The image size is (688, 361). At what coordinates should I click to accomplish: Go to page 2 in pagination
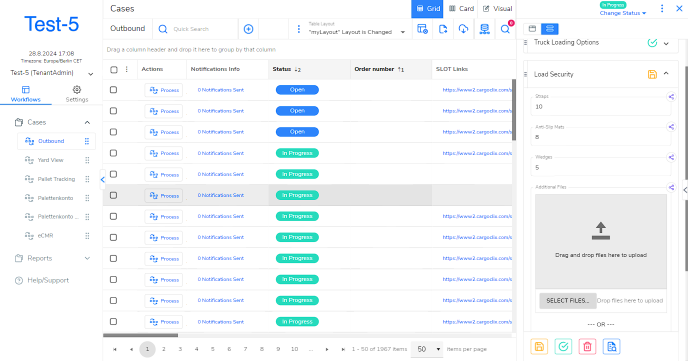click(x=164, y=349)
